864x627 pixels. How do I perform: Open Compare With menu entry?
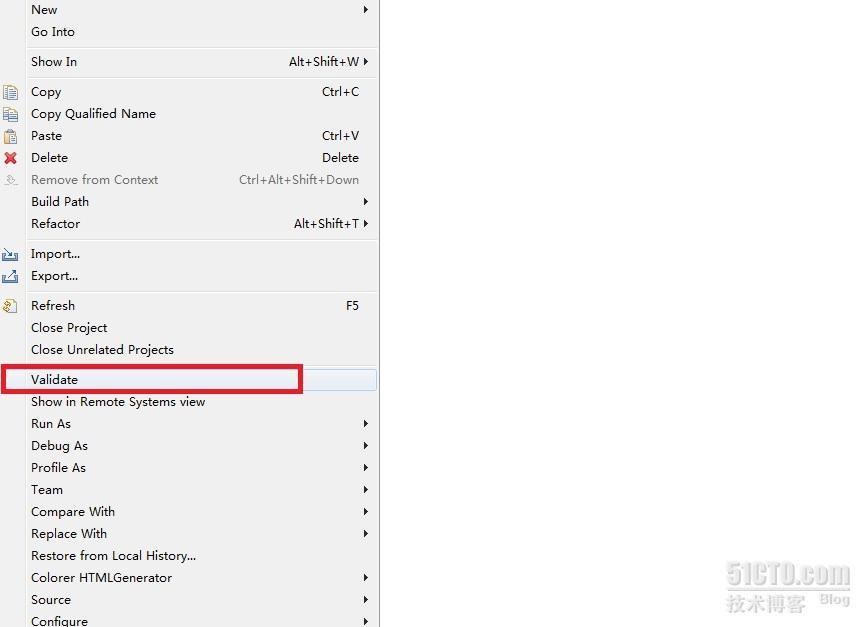189,512
